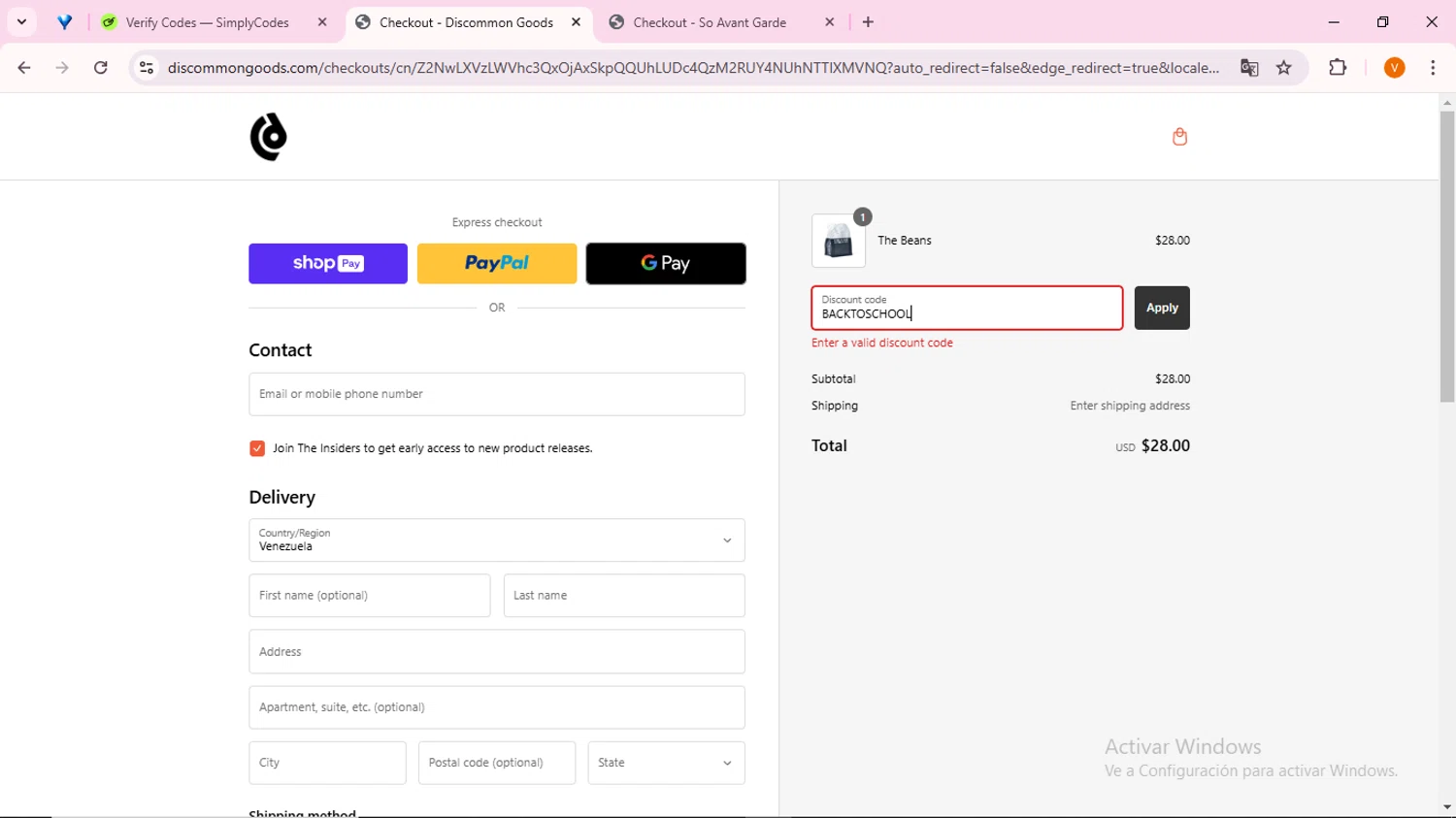
Task: Click the Discount code field
Action: coord(967,308)
